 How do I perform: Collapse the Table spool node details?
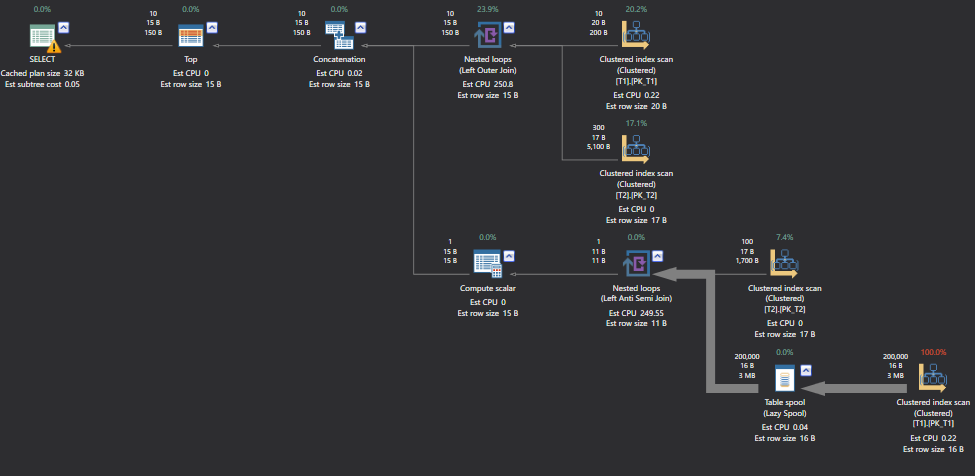click(x=807, y=368)
